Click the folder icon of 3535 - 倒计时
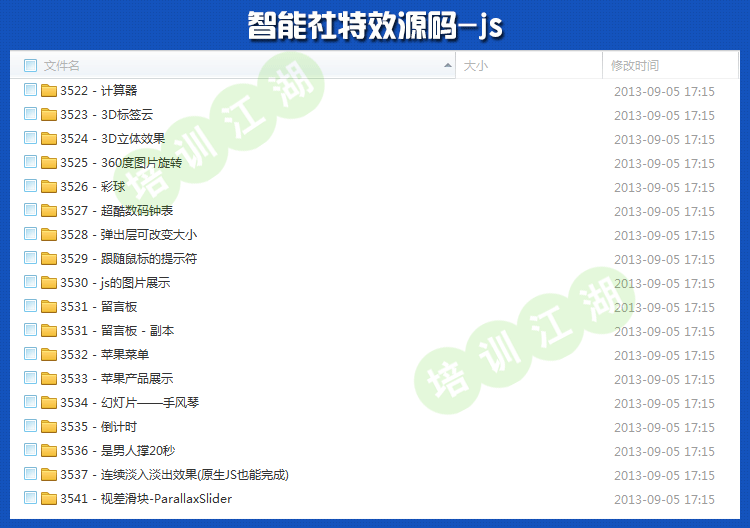750x528 pixels. tap(49, 427)
